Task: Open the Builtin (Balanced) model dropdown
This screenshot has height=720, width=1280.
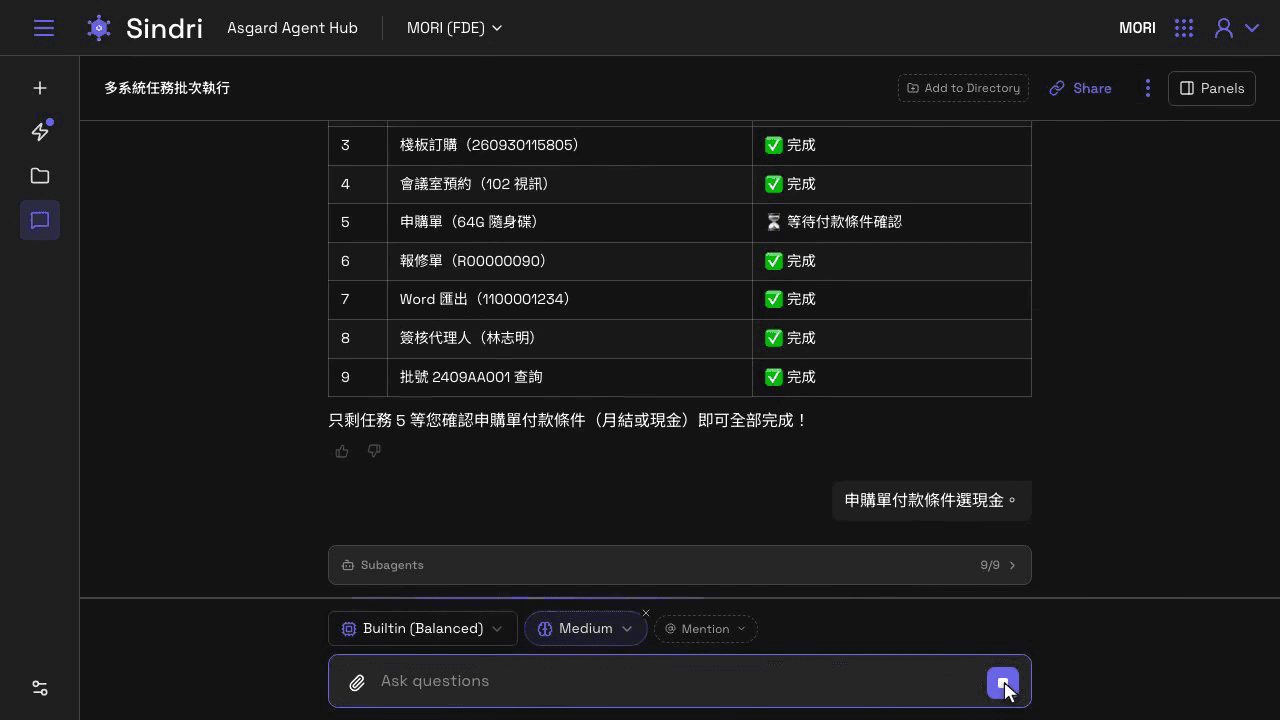Action: coord(423,629)
